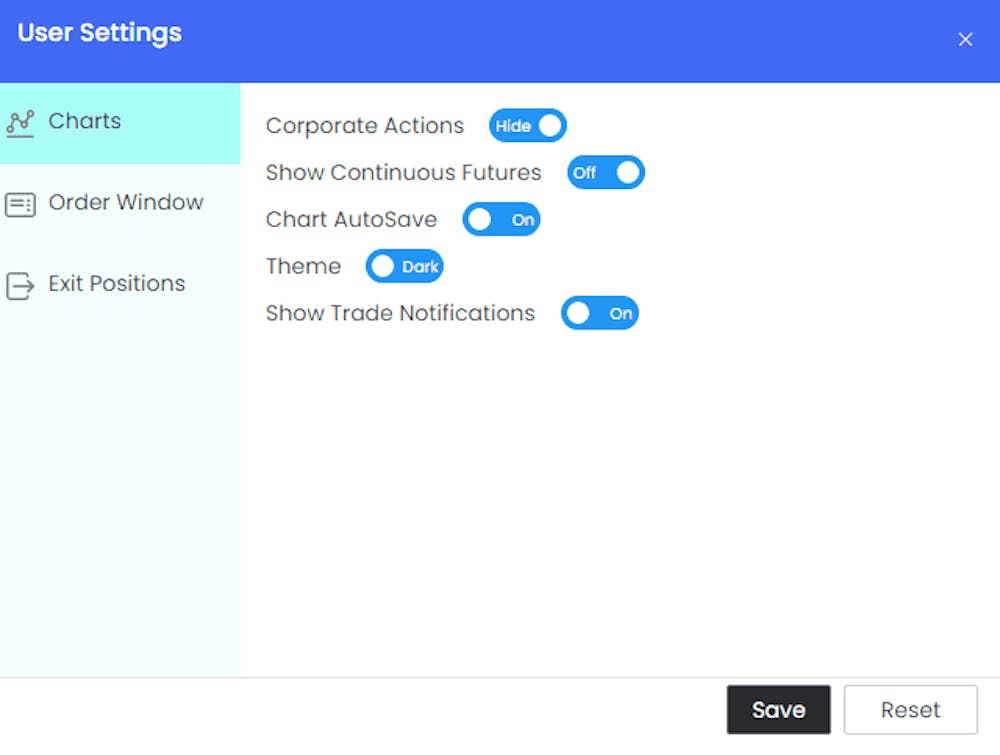Toggle the Show Continuous Futures switch
Screen dimensions: 1000x755
(x=606, y=173)
